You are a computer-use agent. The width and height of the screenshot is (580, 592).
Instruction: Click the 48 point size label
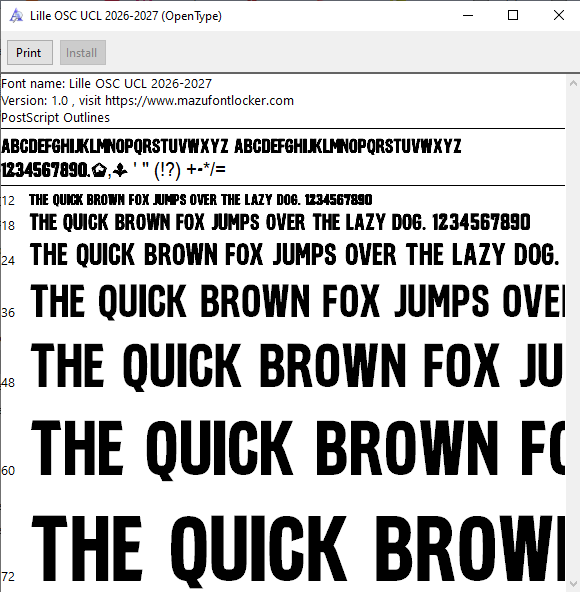[x=8, y=383]
